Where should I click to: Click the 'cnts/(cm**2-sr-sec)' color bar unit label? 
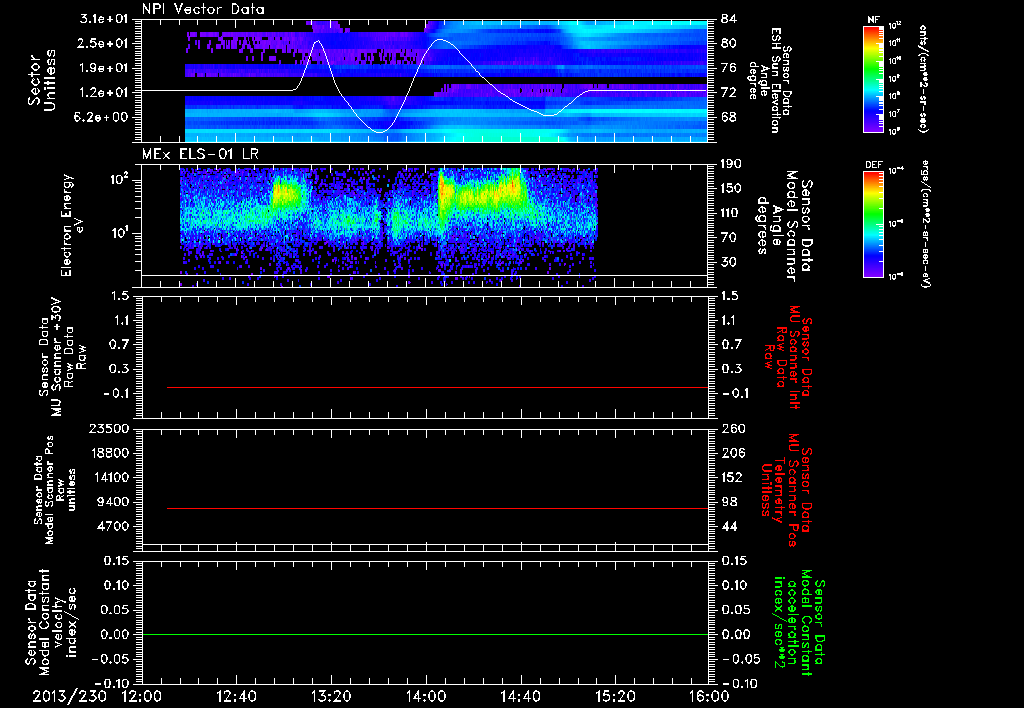pyautogui.click(x=923, y=79)
